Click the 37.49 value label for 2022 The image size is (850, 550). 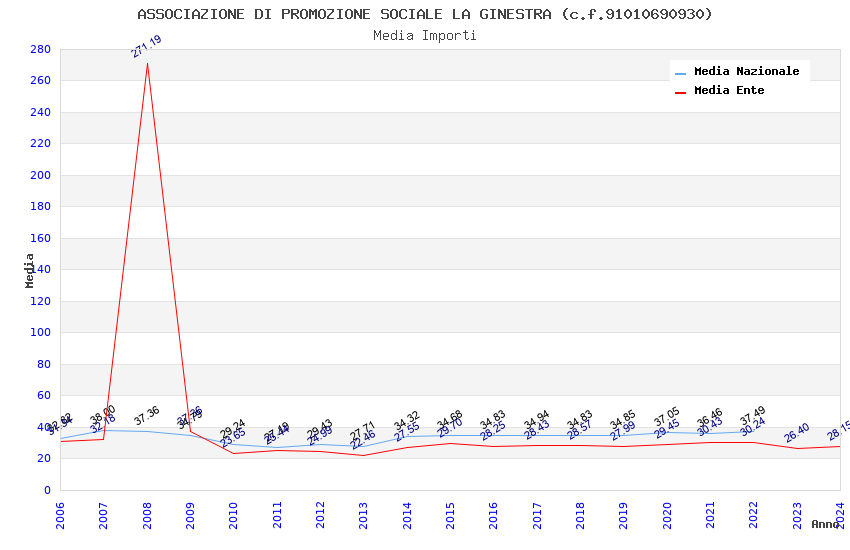tap(752, 416)
